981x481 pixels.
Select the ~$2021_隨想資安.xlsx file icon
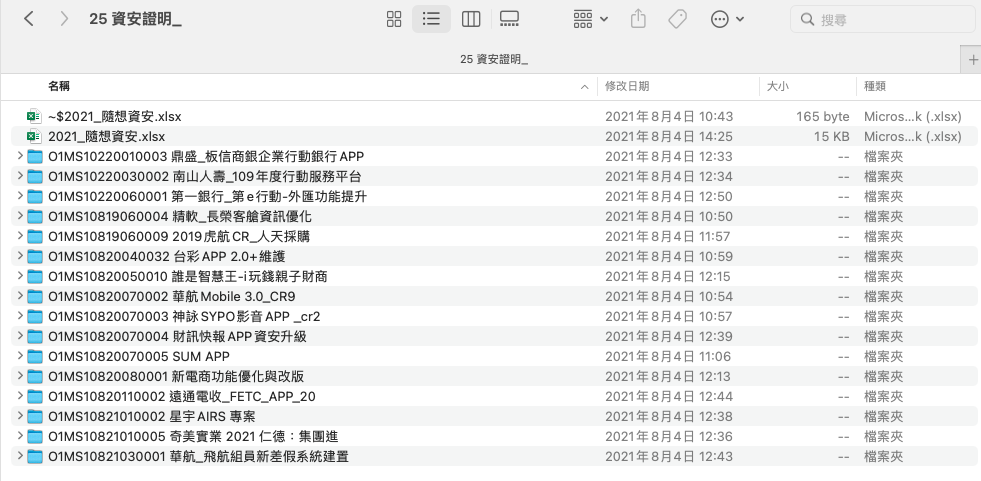[x=34, y=116]
